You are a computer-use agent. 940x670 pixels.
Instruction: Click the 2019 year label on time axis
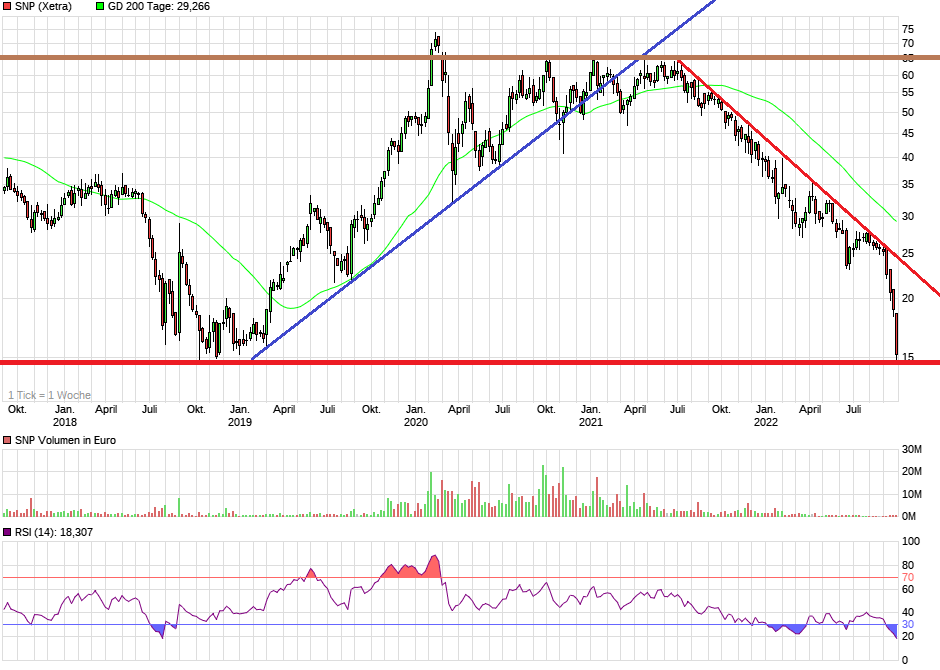pyautogui.click(x=240, y=422)
